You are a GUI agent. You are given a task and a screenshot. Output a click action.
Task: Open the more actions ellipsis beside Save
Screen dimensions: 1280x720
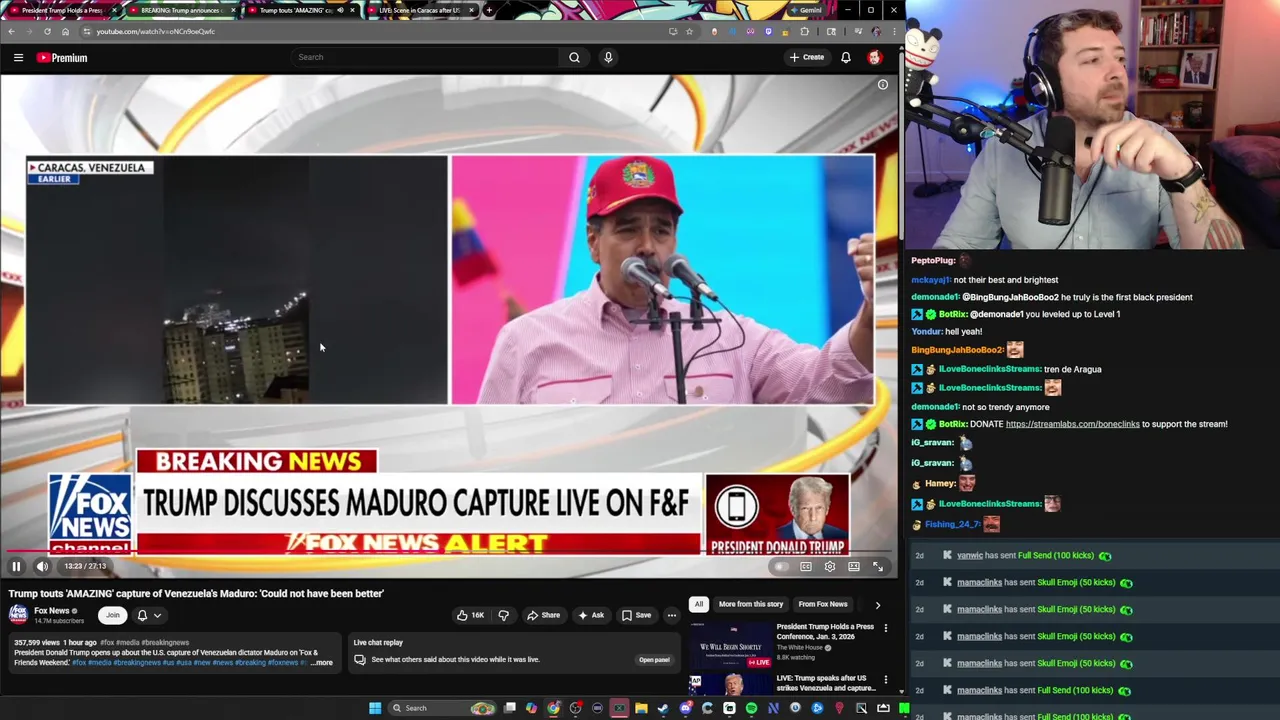coord(672,615)
